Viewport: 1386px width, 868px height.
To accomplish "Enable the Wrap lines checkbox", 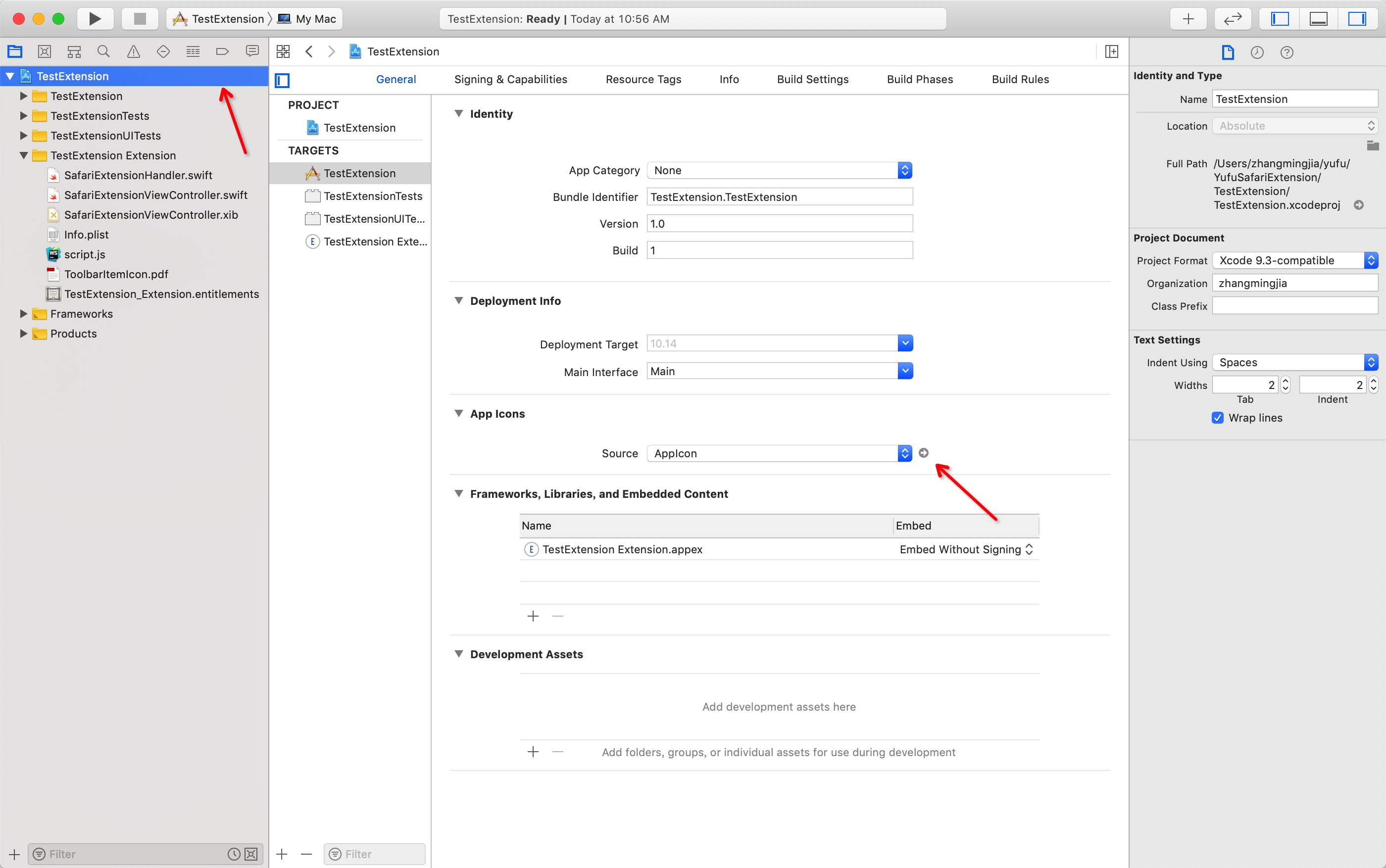I will pos(1219,418).
